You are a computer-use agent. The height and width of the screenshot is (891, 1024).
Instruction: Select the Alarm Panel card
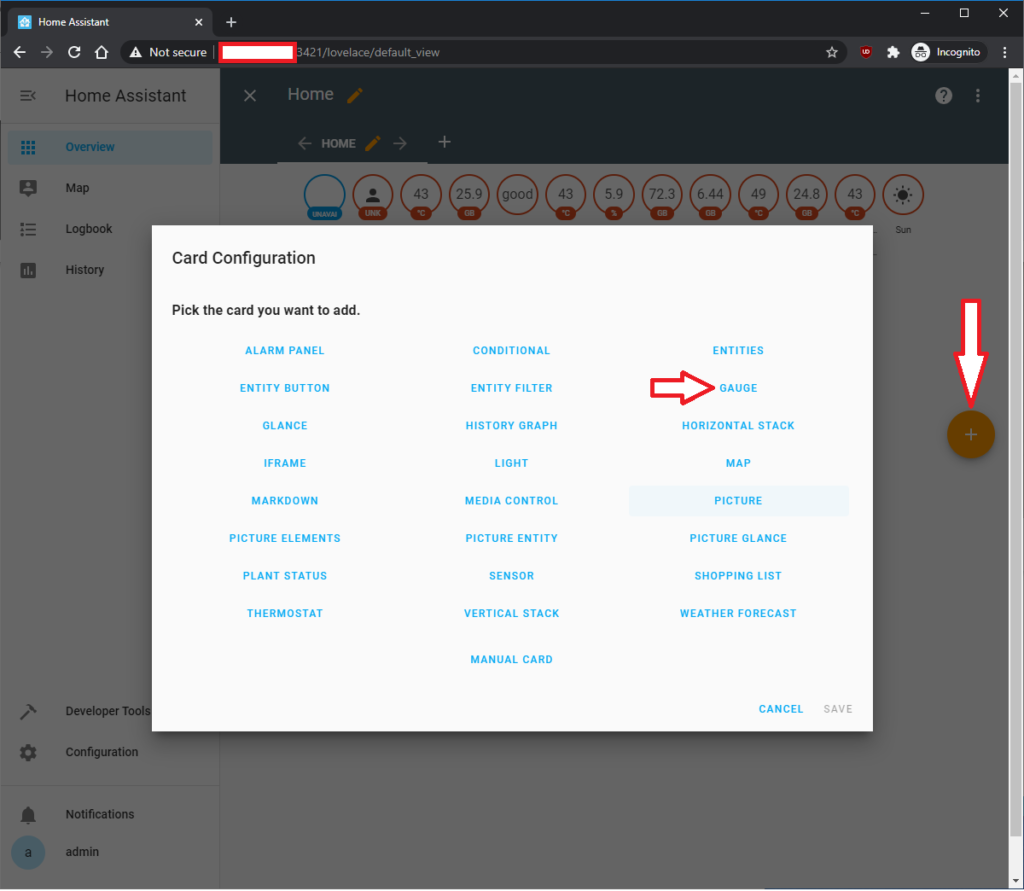coord(284,351)
